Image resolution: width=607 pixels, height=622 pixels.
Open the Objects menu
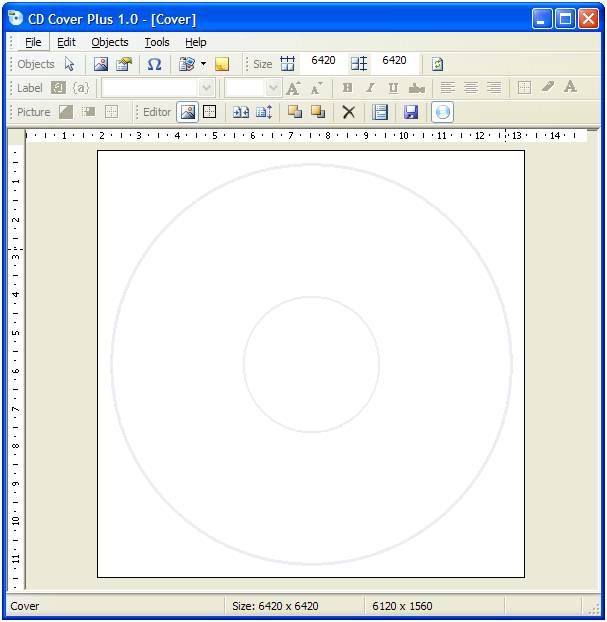pyautogui.click(x=110, y=42)
